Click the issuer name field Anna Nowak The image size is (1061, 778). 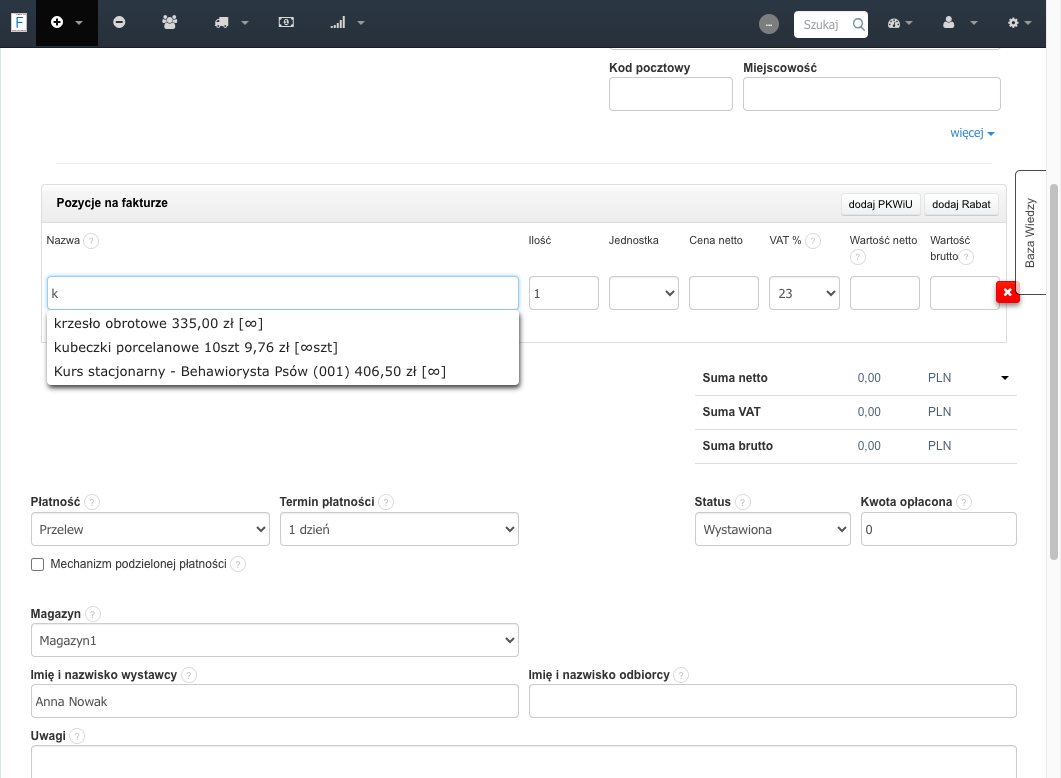(x=275, y=701)
